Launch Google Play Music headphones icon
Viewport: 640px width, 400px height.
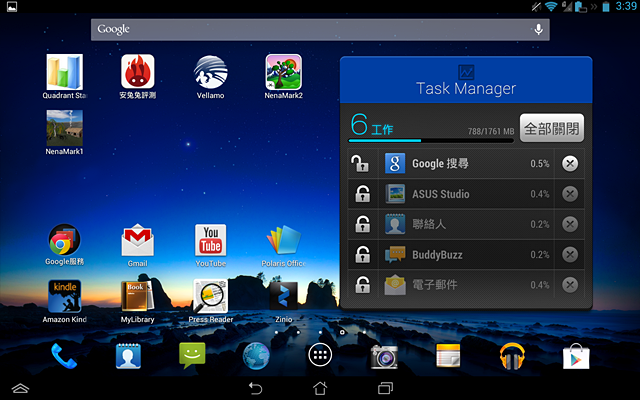click(512, 356)
